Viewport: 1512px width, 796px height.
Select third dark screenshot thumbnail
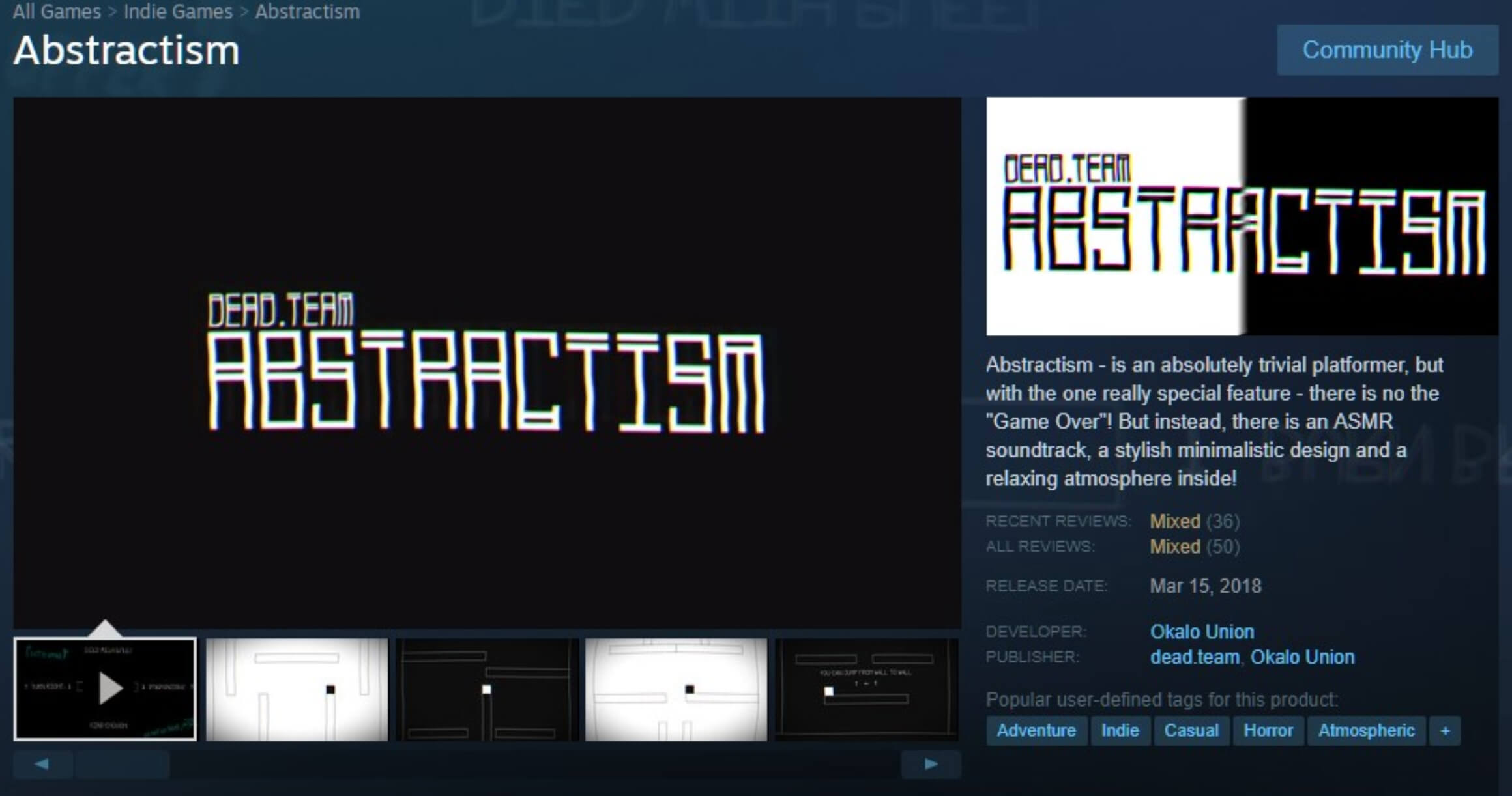(487, 689)
